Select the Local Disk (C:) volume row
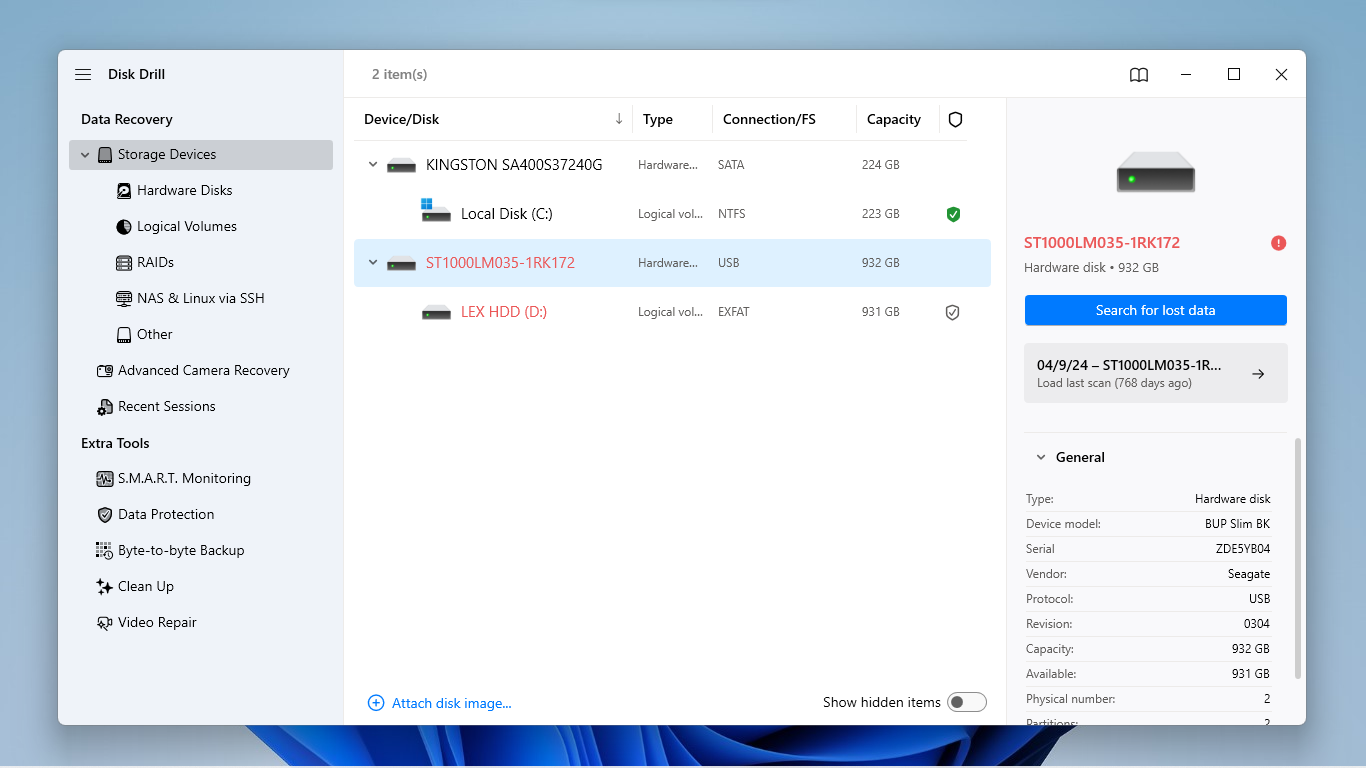Image resolution: width=1366 pixels, height=768 pixels. pos(672,214)
